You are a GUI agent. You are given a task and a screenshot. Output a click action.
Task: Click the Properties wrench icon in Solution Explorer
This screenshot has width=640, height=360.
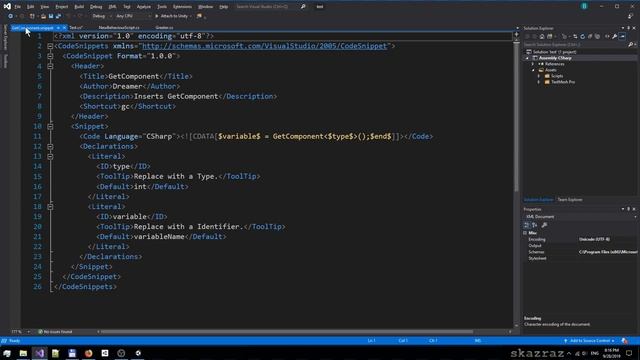click(x=615, y=36)
